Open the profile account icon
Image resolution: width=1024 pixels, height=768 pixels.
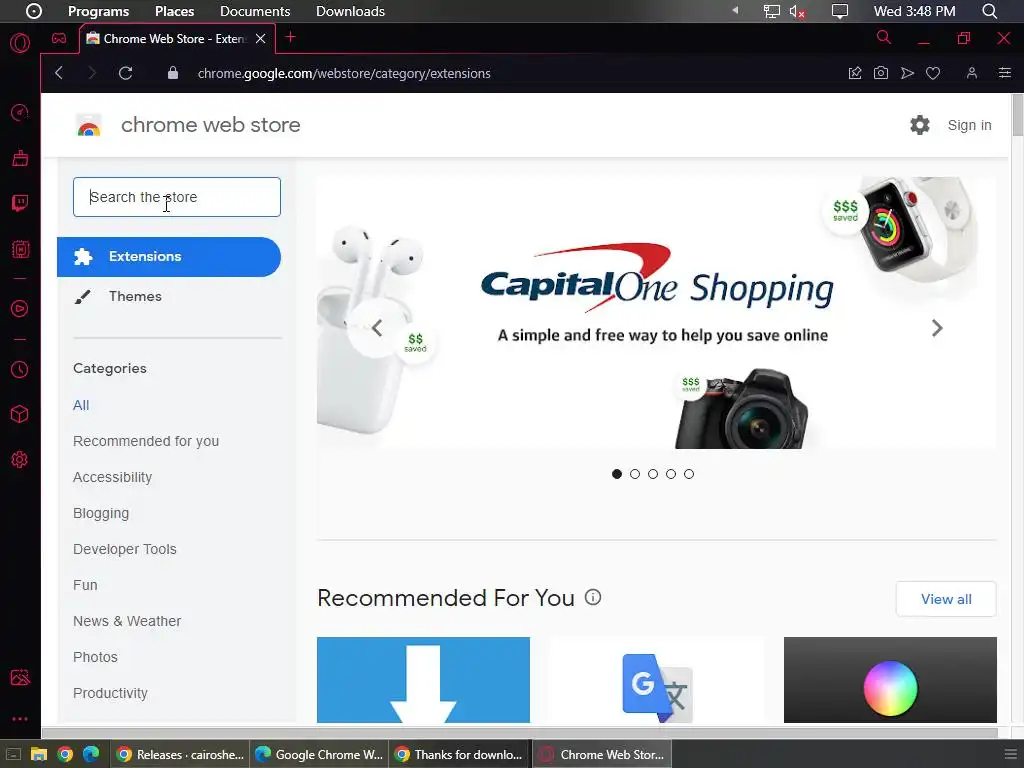972,73
